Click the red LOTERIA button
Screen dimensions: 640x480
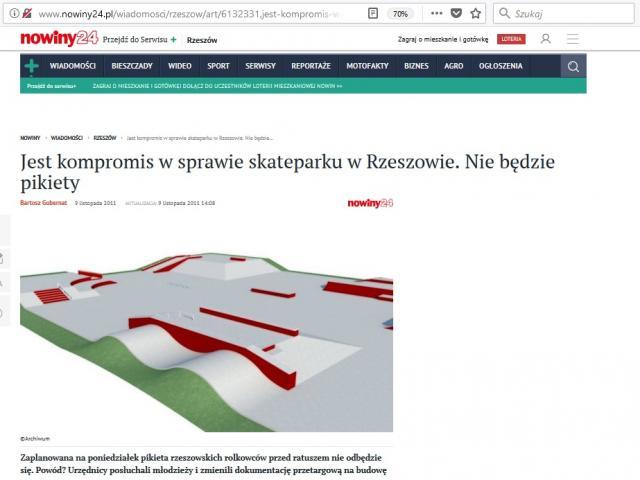pyautogui.click(x=511, y=39)
